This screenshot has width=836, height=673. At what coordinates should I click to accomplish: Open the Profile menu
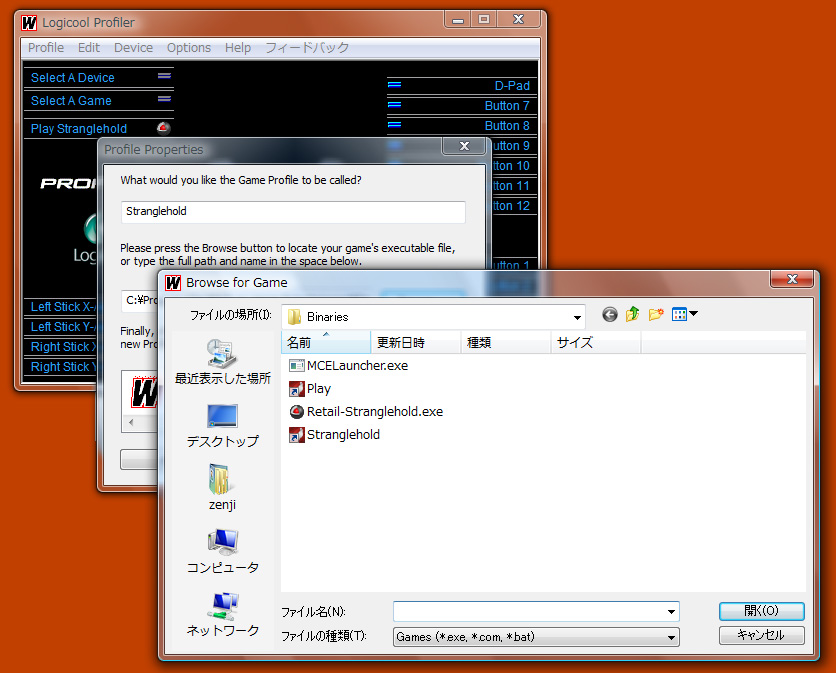(x=46, y=47)
